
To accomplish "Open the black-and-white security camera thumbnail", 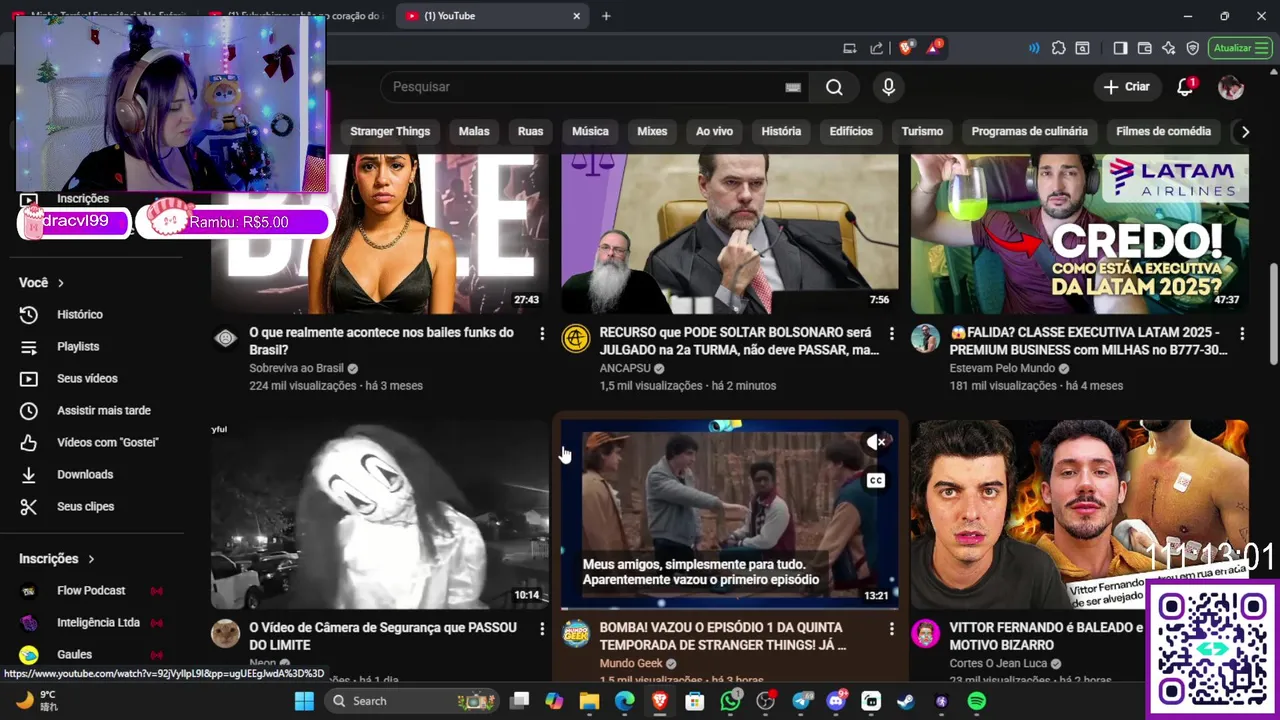I will pos(380,514).
